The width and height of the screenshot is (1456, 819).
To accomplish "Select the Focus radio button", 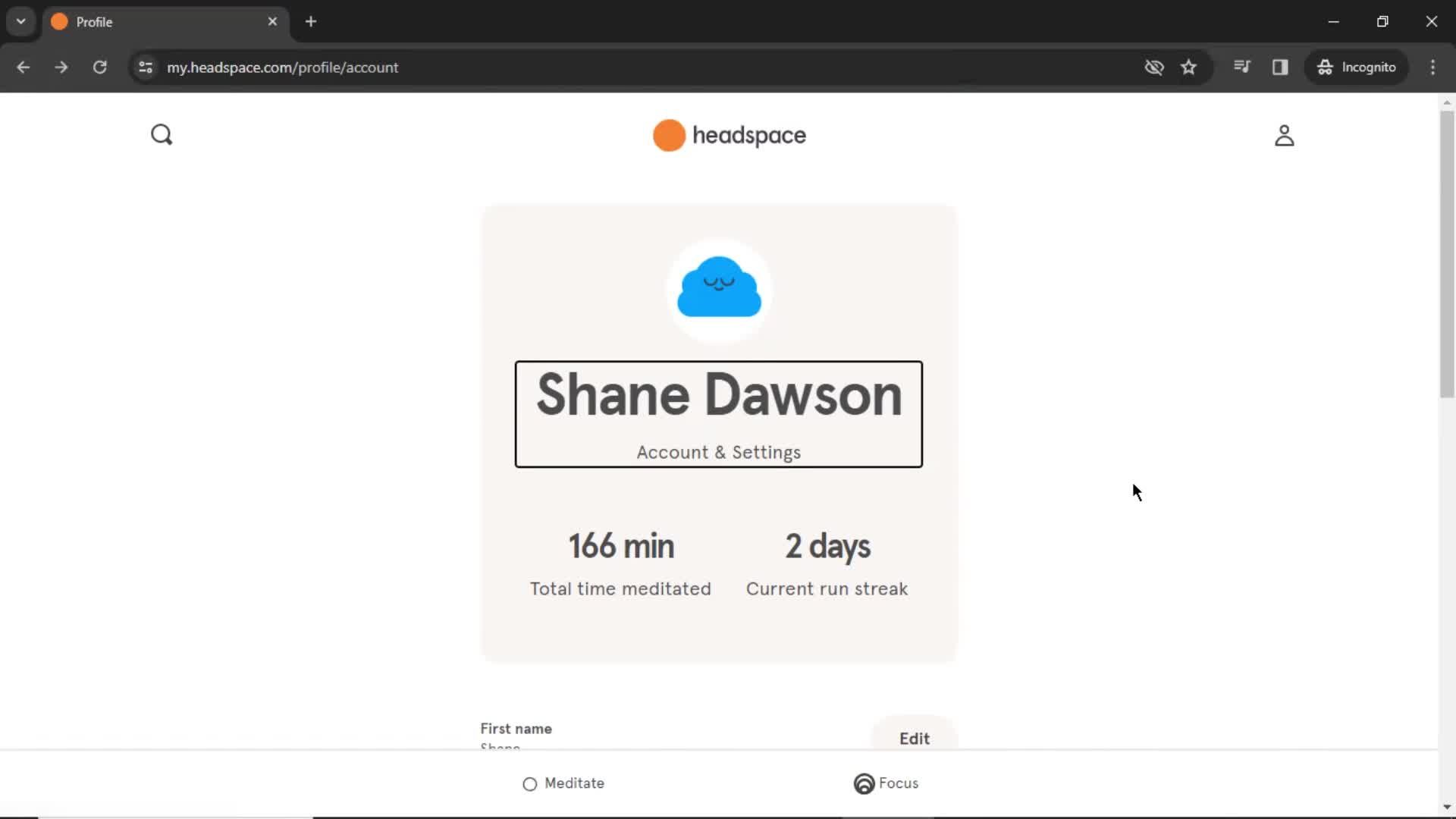I will [x=863, y=783].
